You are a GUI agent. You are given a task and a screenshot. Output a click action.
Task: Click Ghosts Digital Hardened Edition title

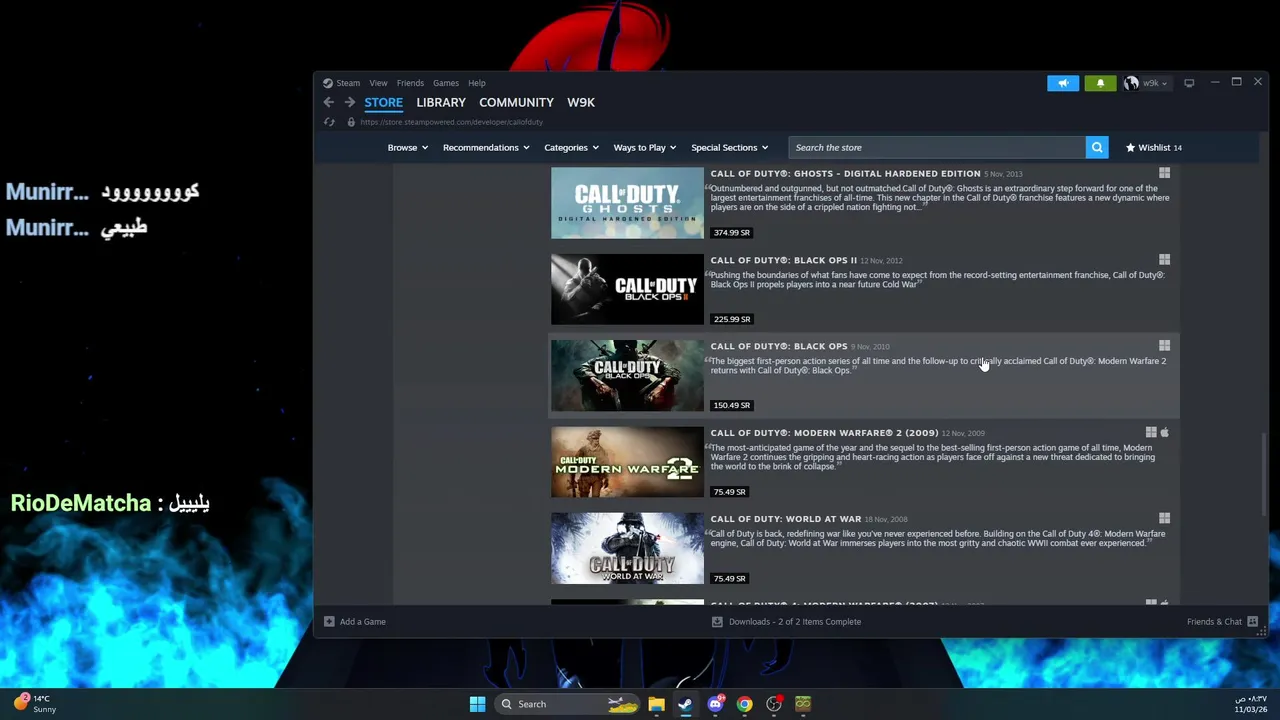tap(845, 174)
